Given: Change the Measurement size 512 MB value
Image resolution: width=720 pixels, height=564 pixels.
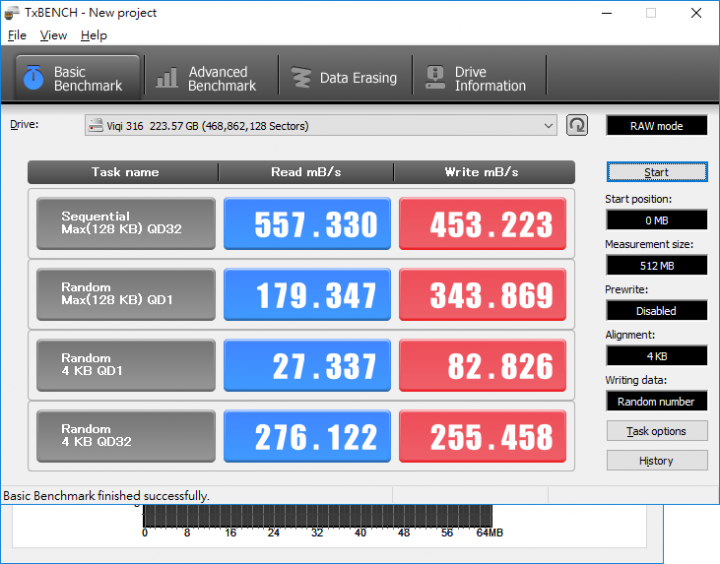Looking at the screenshot, I should point(657,265).
